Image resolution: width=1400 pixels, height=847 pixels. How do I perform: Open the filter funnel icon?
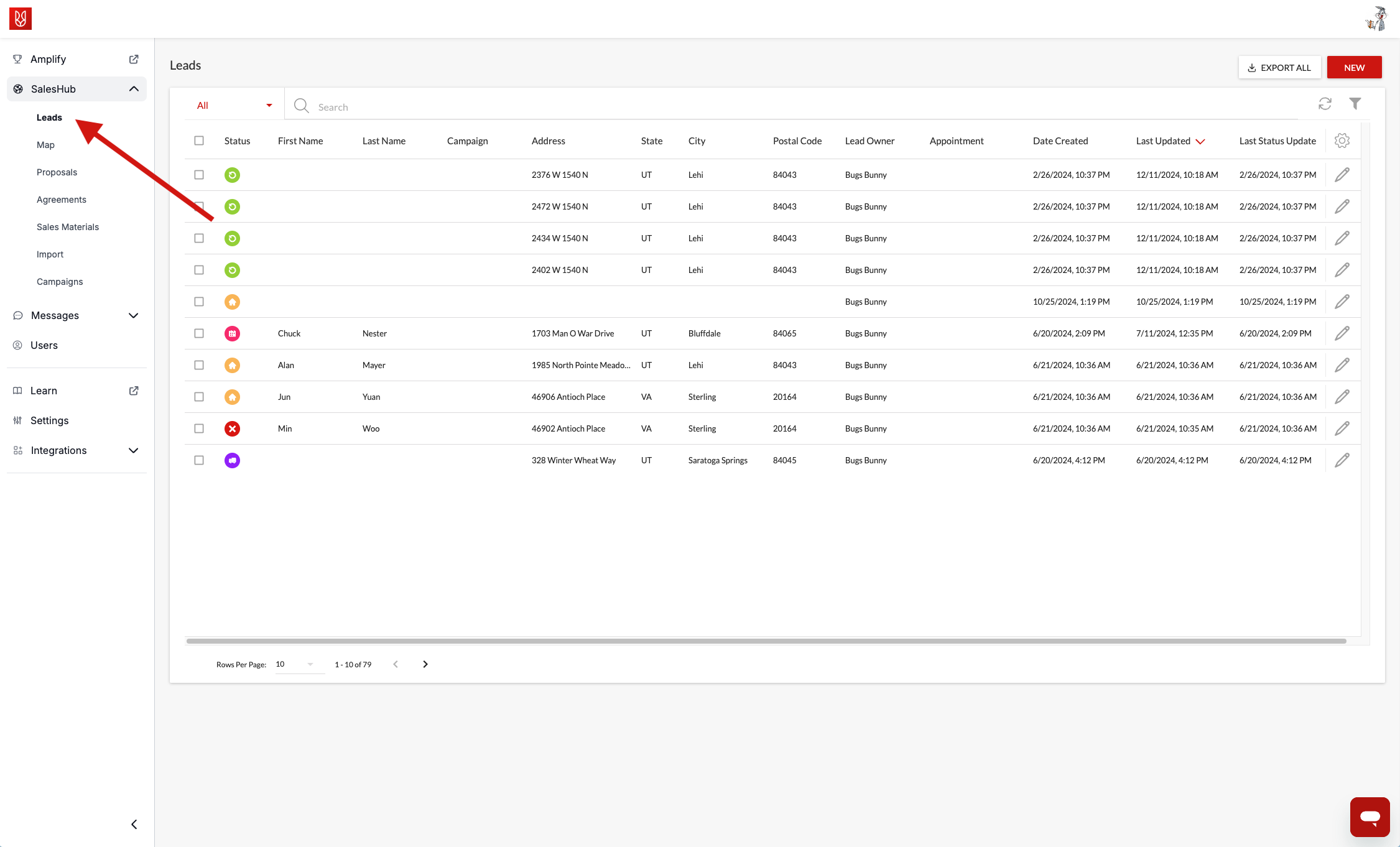click(x=1355, y=104)
